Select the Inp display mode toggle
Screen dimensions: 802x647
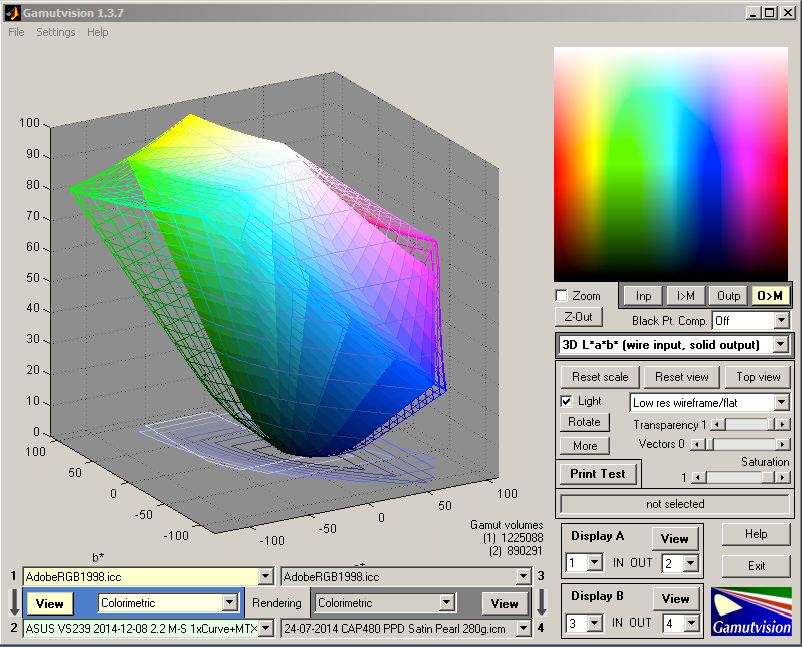click(x=643, y=295)
